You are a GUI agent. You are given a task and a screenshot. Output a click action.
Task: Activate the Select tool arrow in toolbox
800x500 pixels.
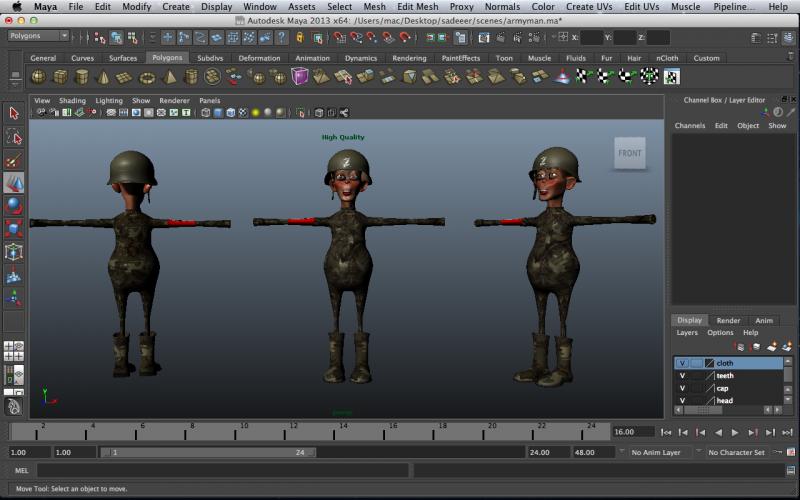coord(14,113)
